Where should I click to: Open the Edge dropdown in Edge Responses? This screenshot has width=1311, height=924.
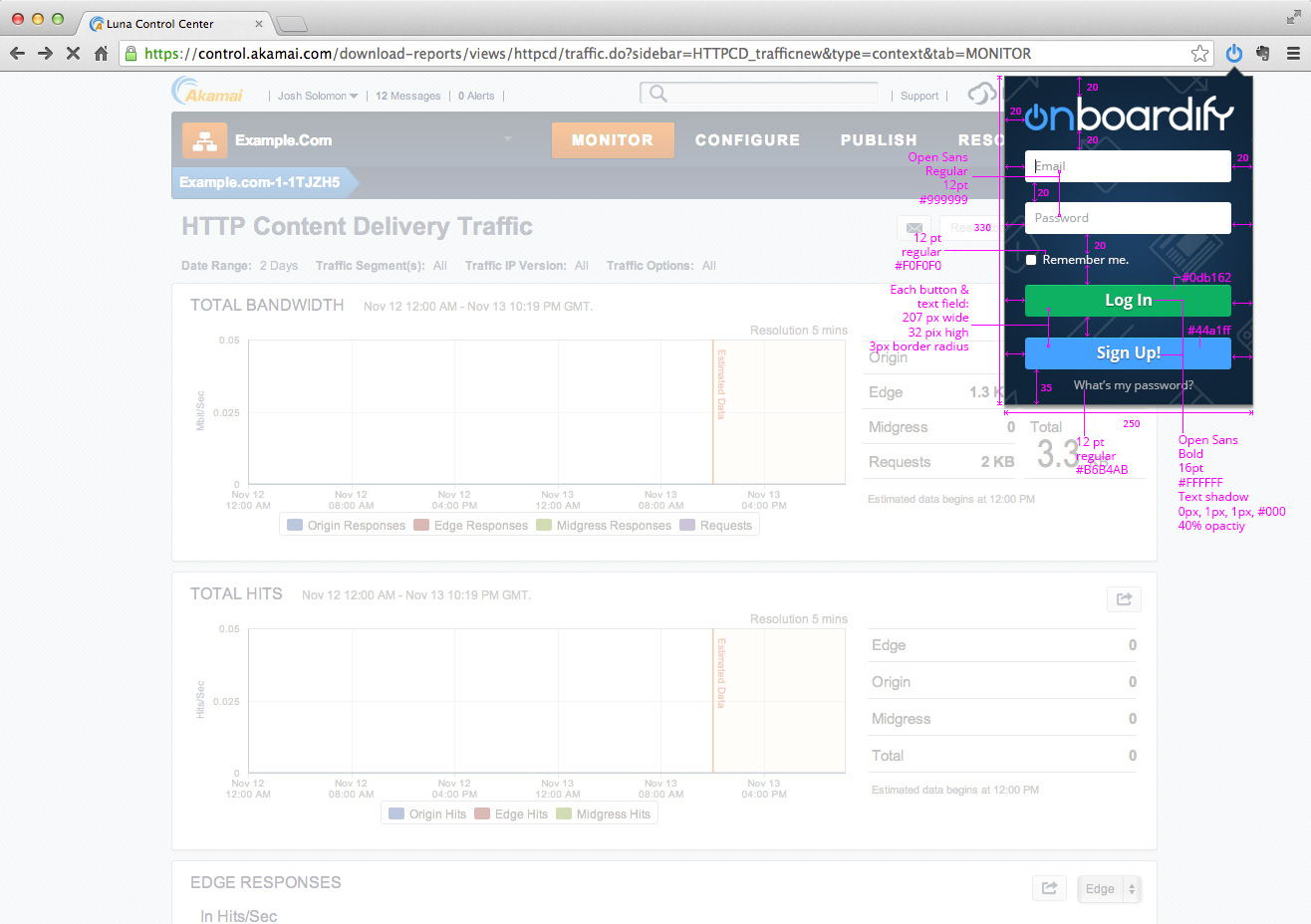pos(1109,889)
